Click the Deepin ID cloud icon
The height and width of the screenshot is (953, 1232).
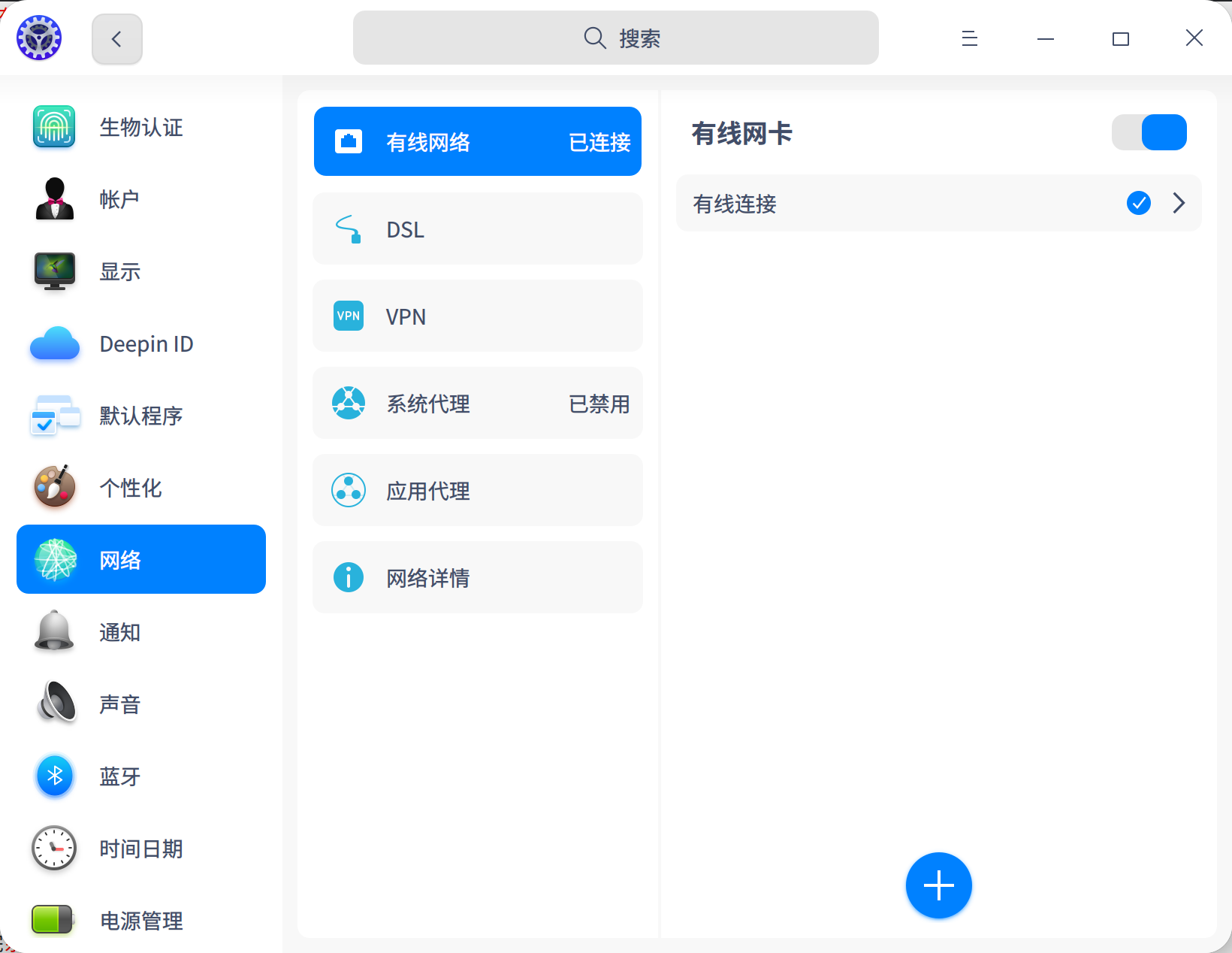[x=53, y=343]
